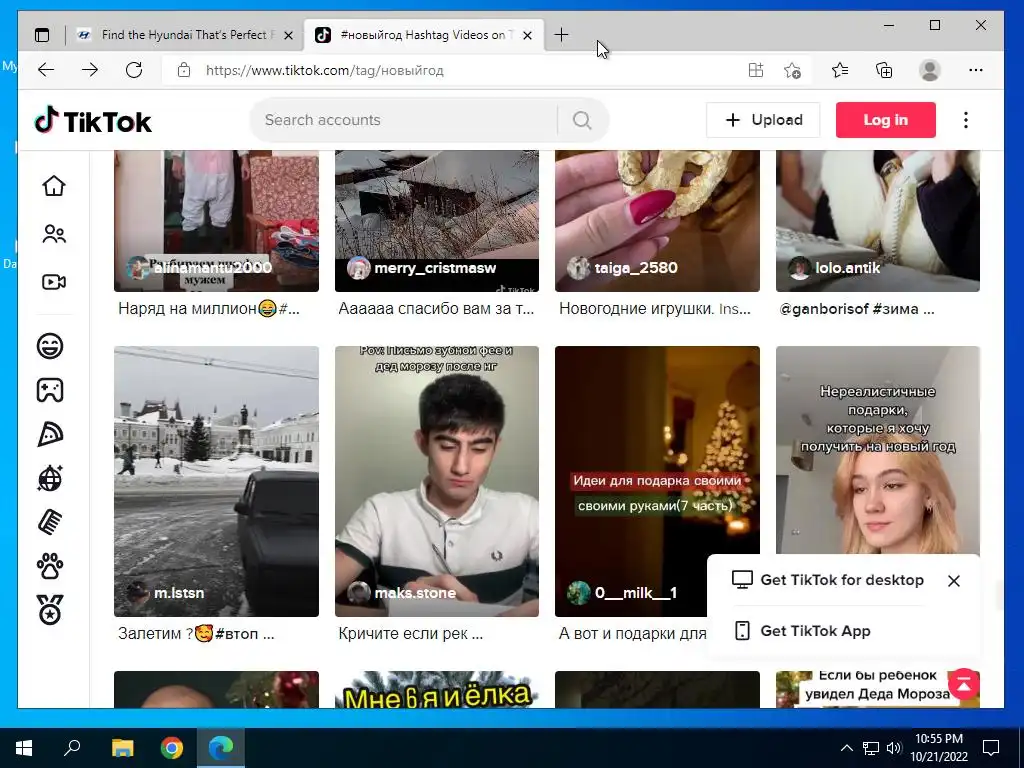Click the Log in button
1024x768 pixels.
tap(886, 120)
